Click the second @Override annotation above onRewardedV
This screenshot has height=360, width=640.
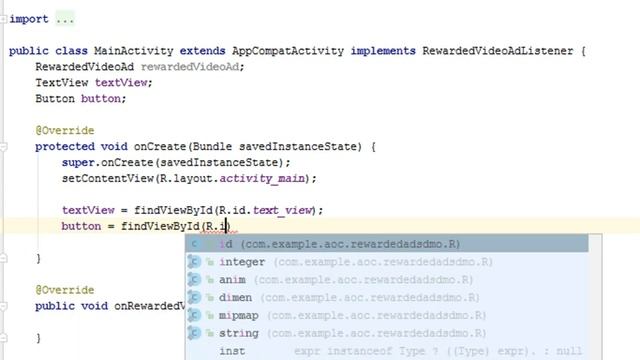coord(64,290)
